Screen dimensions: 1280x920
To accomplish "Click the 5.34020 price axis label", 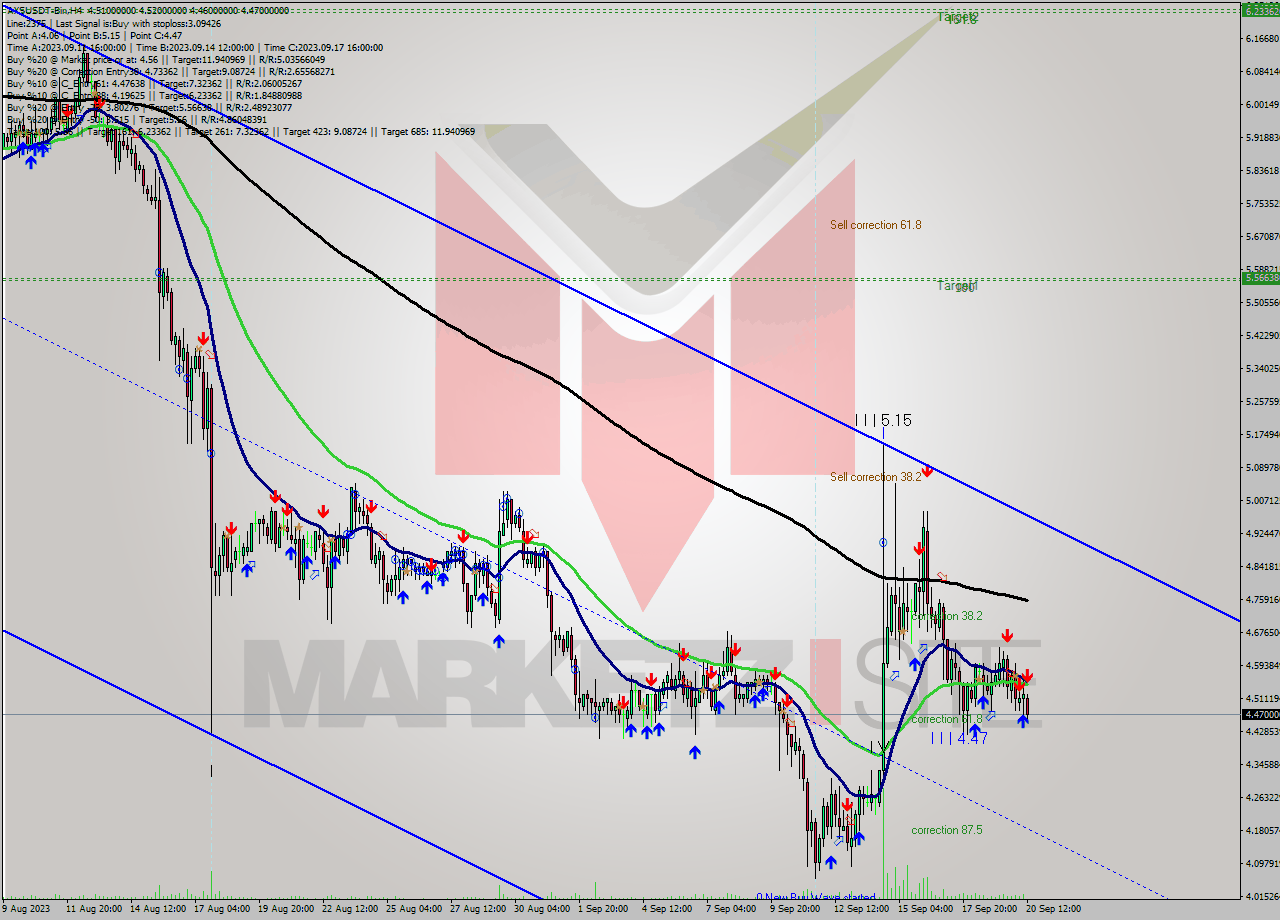I will (1262, 368).
